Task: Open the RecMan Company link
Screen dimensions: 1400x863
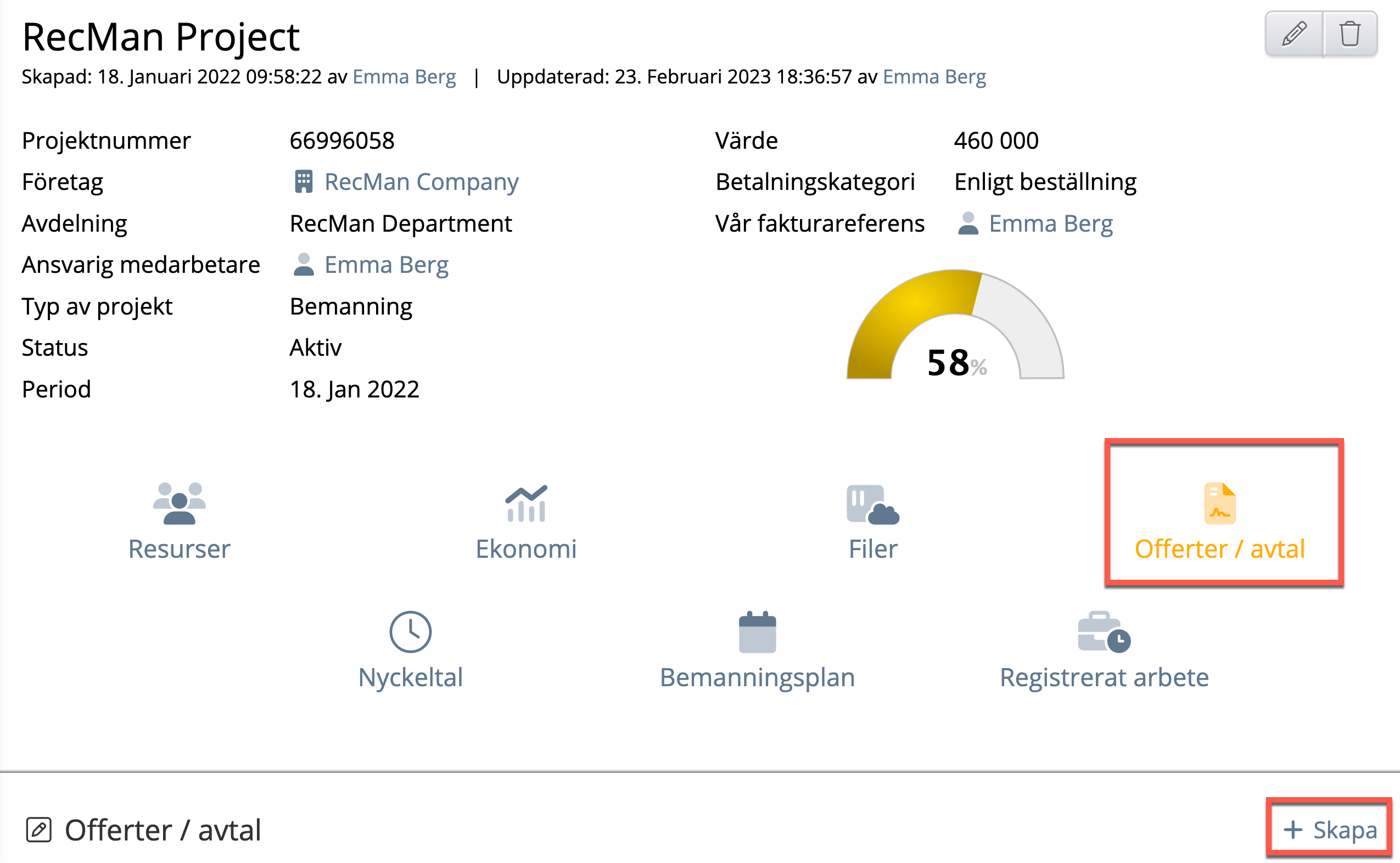Action: pyautogui.click(x=421, y=182)
